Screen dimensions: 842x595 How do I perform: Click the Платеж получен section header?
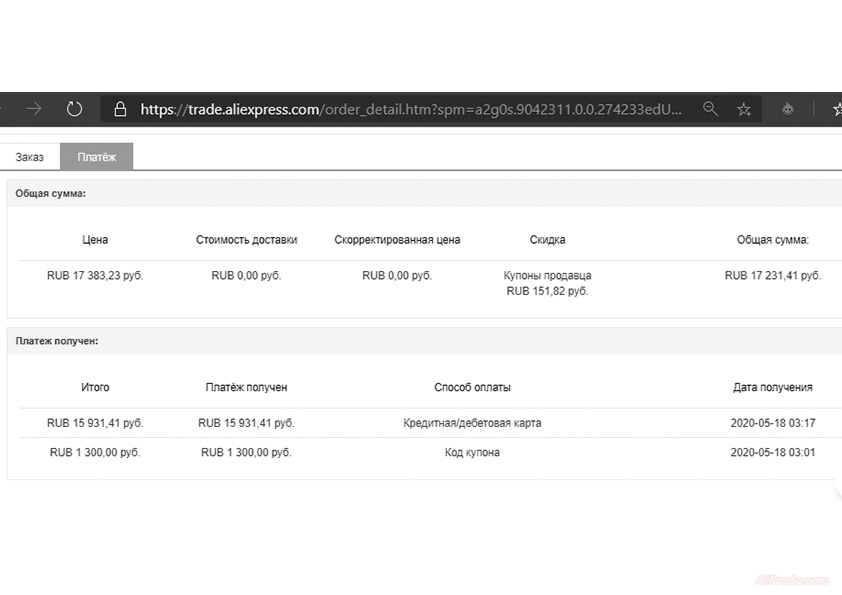coord(57,341)
